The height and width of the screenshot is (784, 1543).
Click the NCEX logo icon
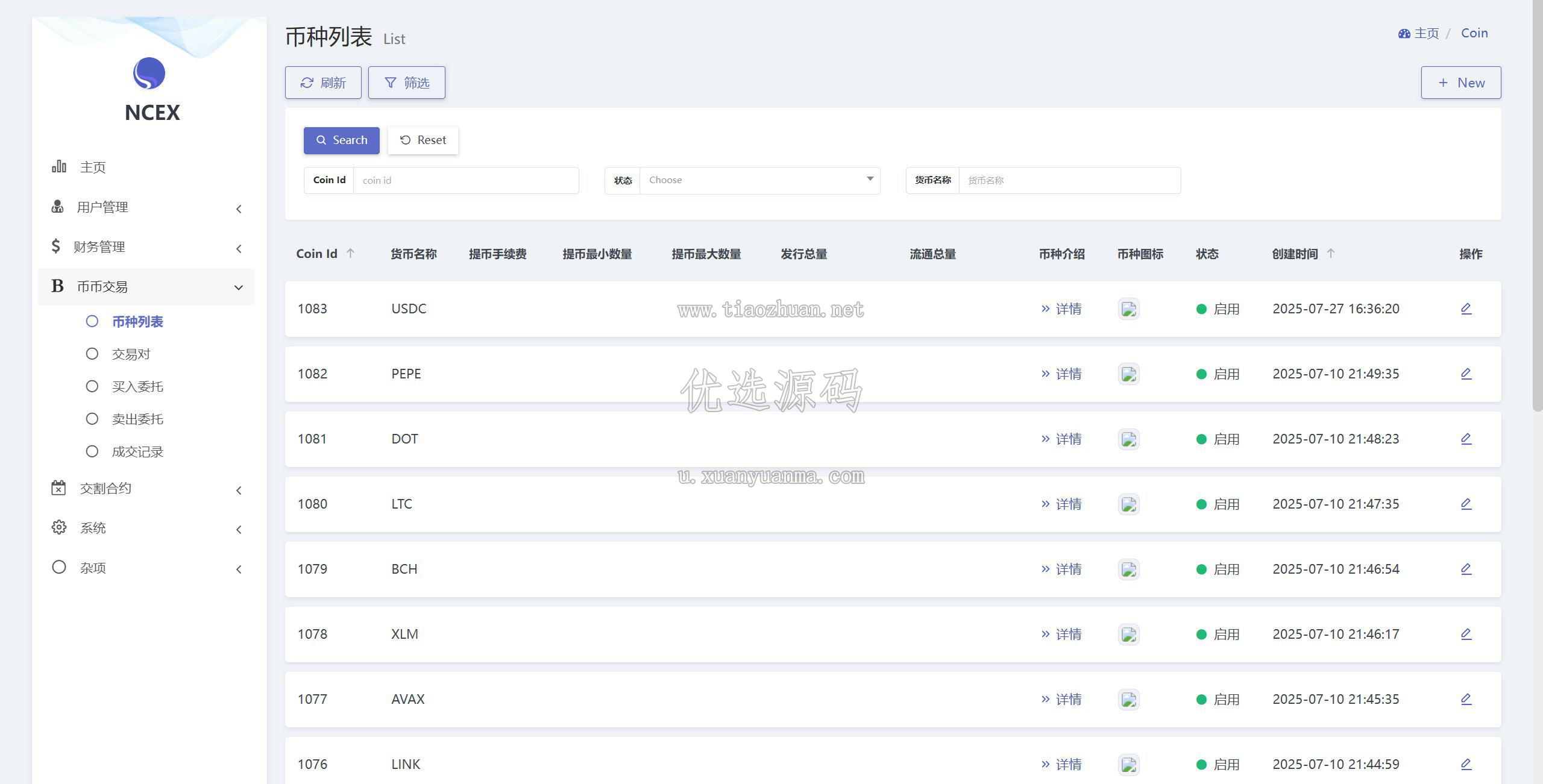tap(149, 73)
